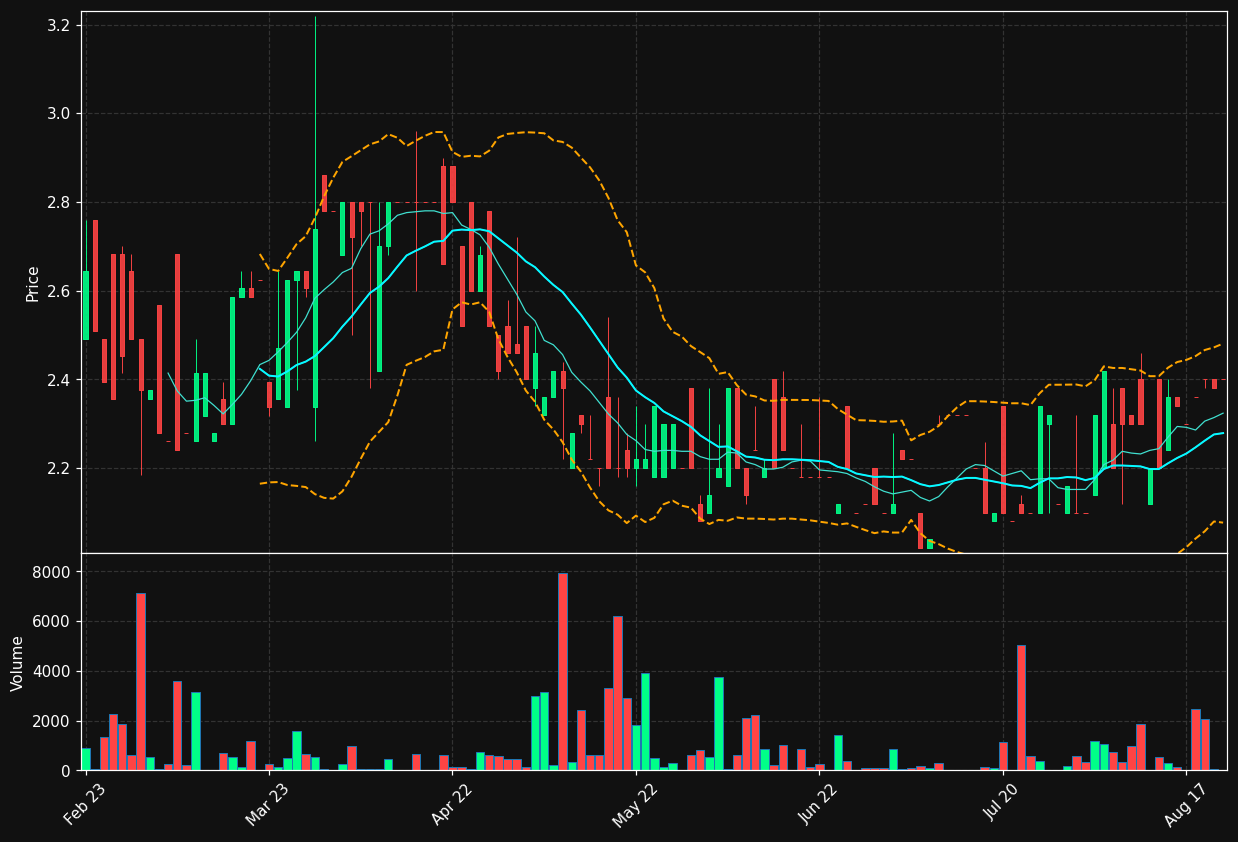Click the 'Apr 22' date label
Screen dimensions: 1238x842
tap(451, 804)
